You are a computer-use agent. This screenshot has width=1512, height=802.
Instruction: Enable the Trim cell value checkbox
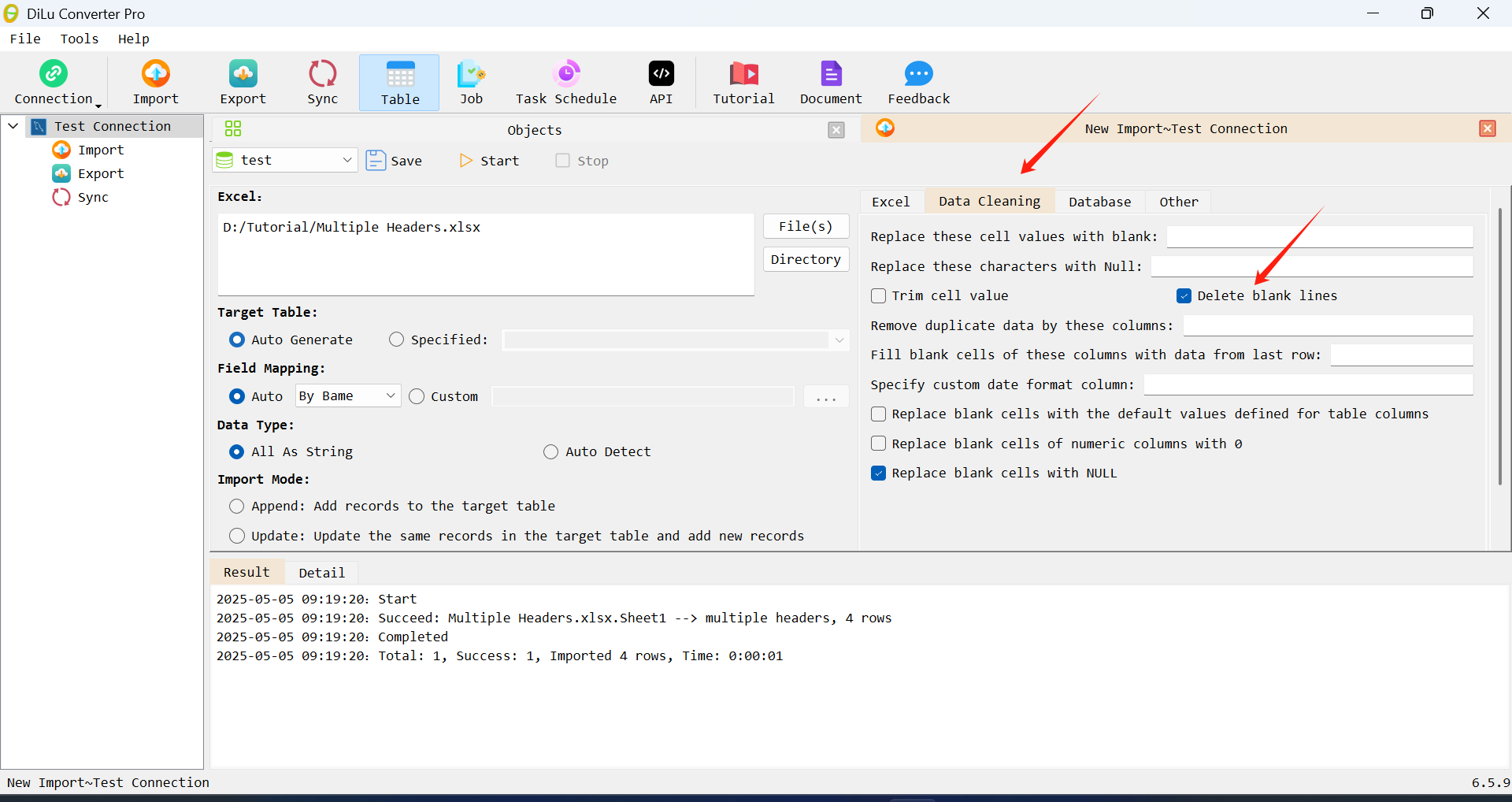click(879, 295)
